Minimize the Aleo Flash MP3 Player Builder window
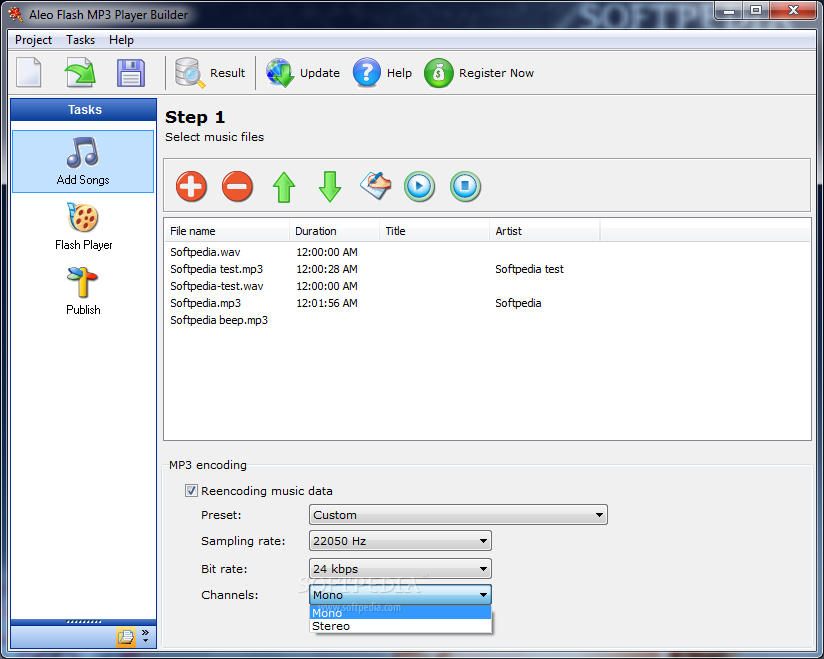This screenshot has width=824, height=659. point(729,11)
